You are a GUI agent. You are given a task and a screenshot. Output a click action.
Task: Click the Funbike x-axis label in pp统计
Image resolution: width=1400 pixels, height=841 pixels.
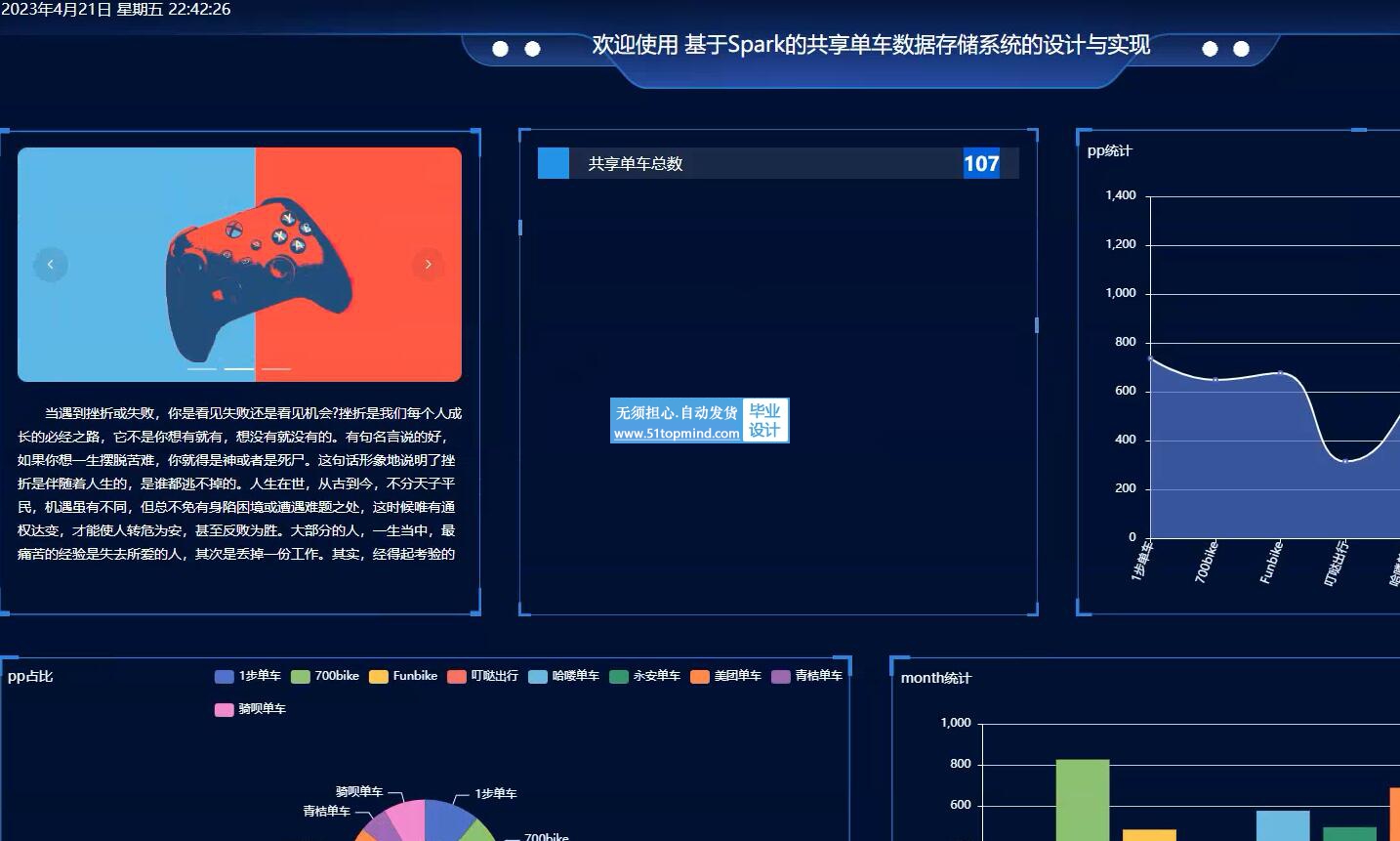(x=1271, y=562)
